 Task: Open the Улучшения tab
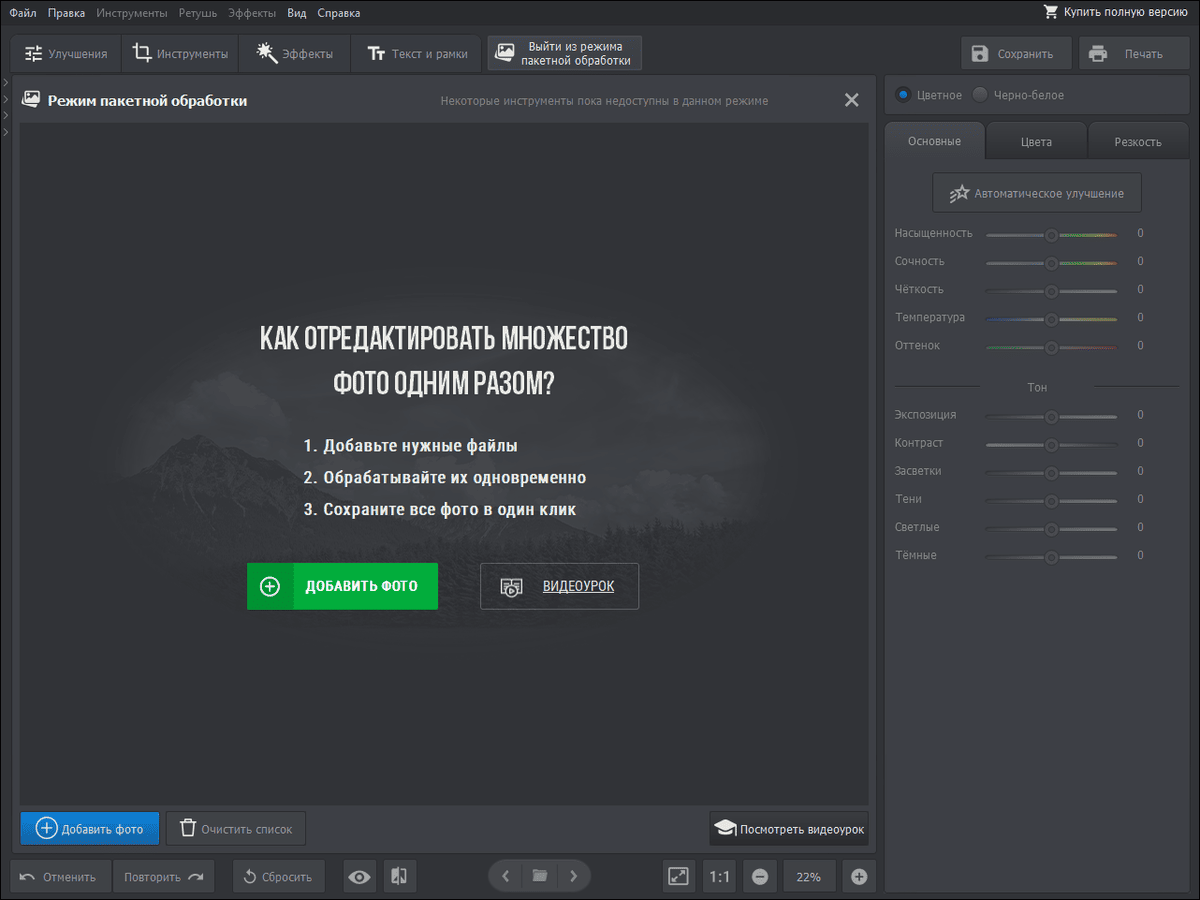tap(66, 54)
